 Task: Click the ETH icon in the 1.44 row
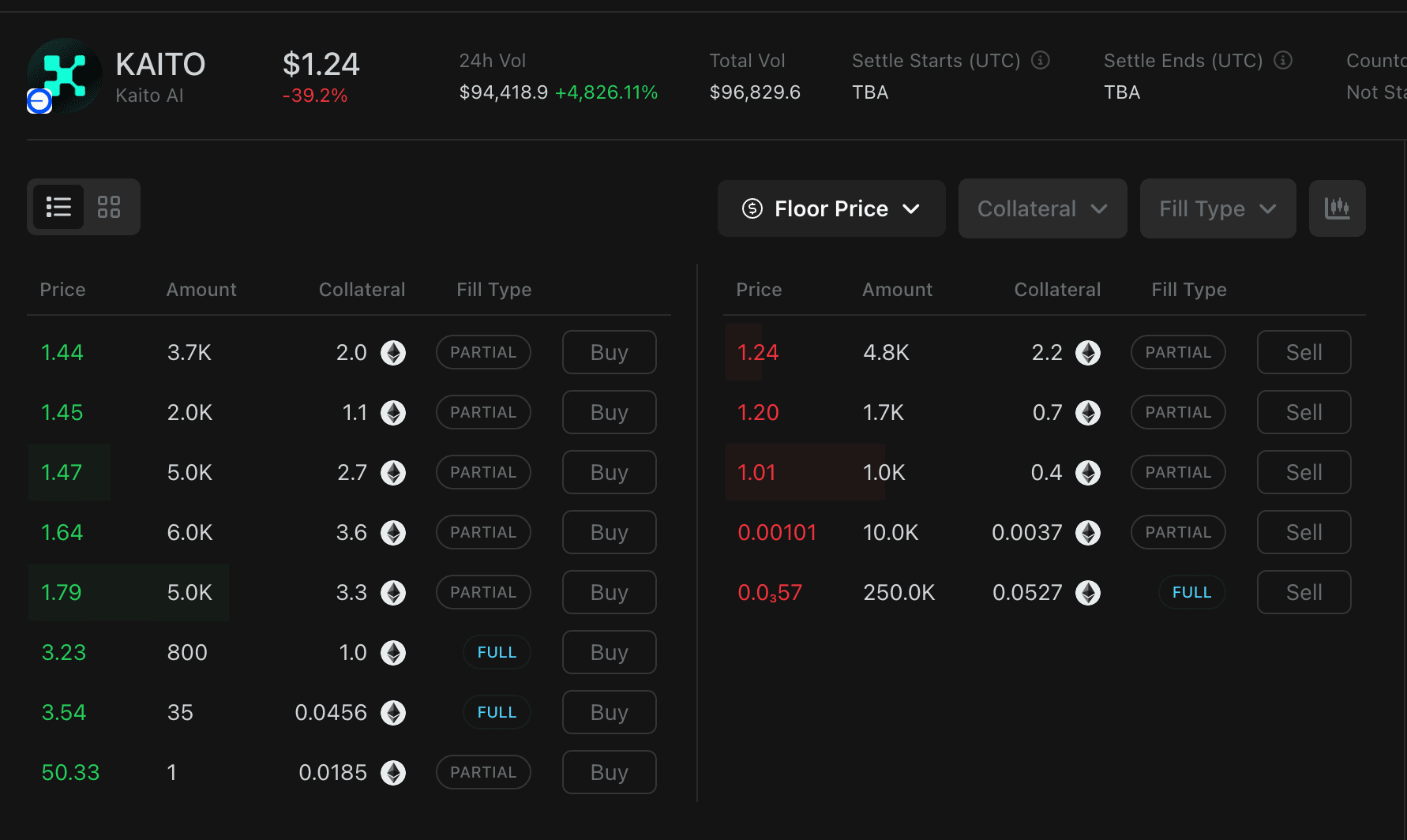[393, 353]
